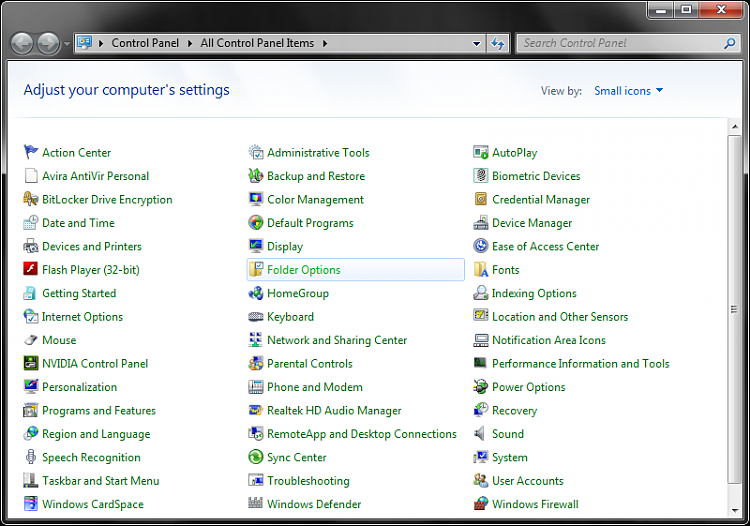
Task: Click the AutoPlay icon
Action: click(481, 152)
